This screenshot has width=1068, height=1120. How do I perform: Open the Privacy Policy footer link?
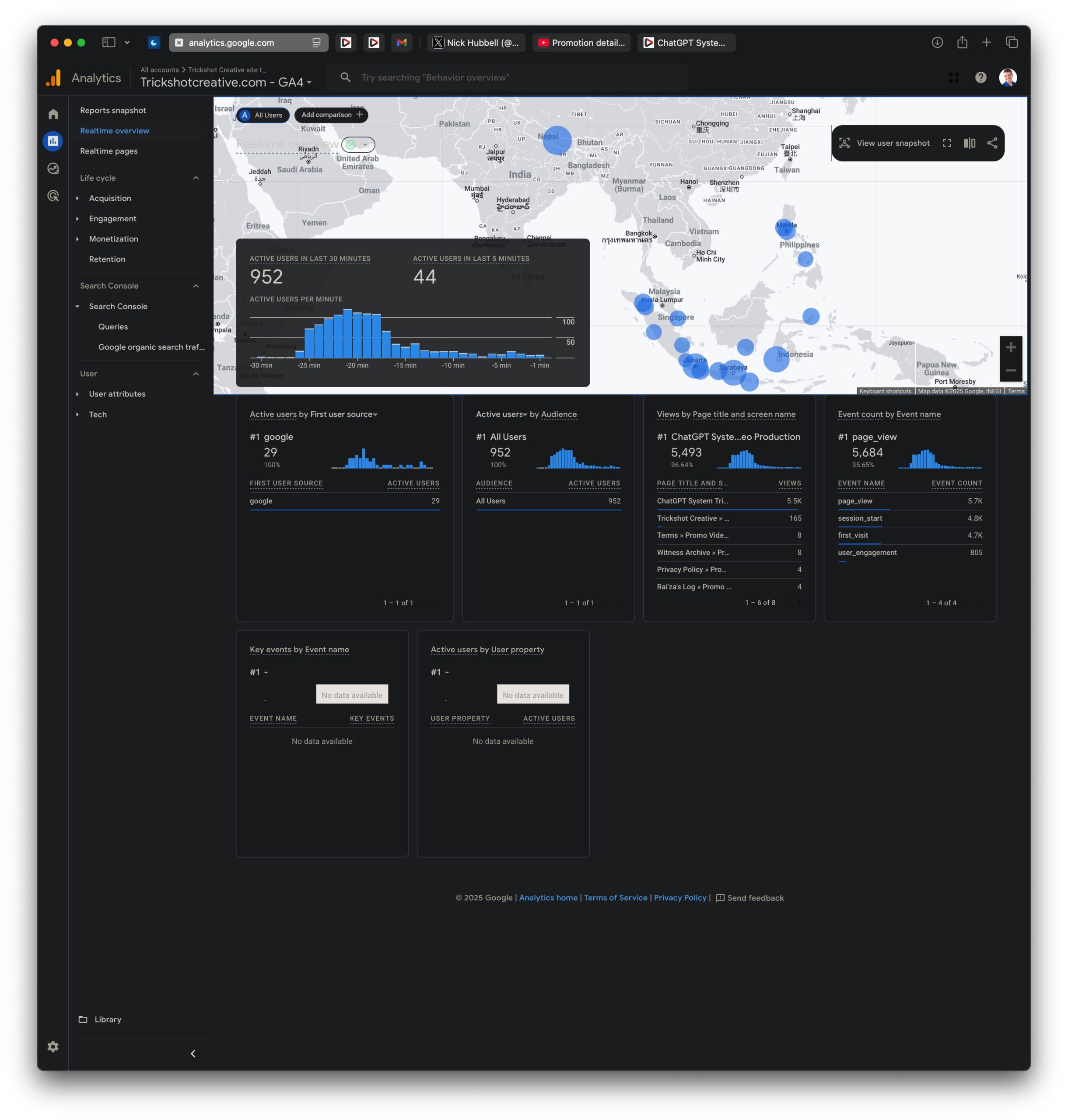coord(680,898)
